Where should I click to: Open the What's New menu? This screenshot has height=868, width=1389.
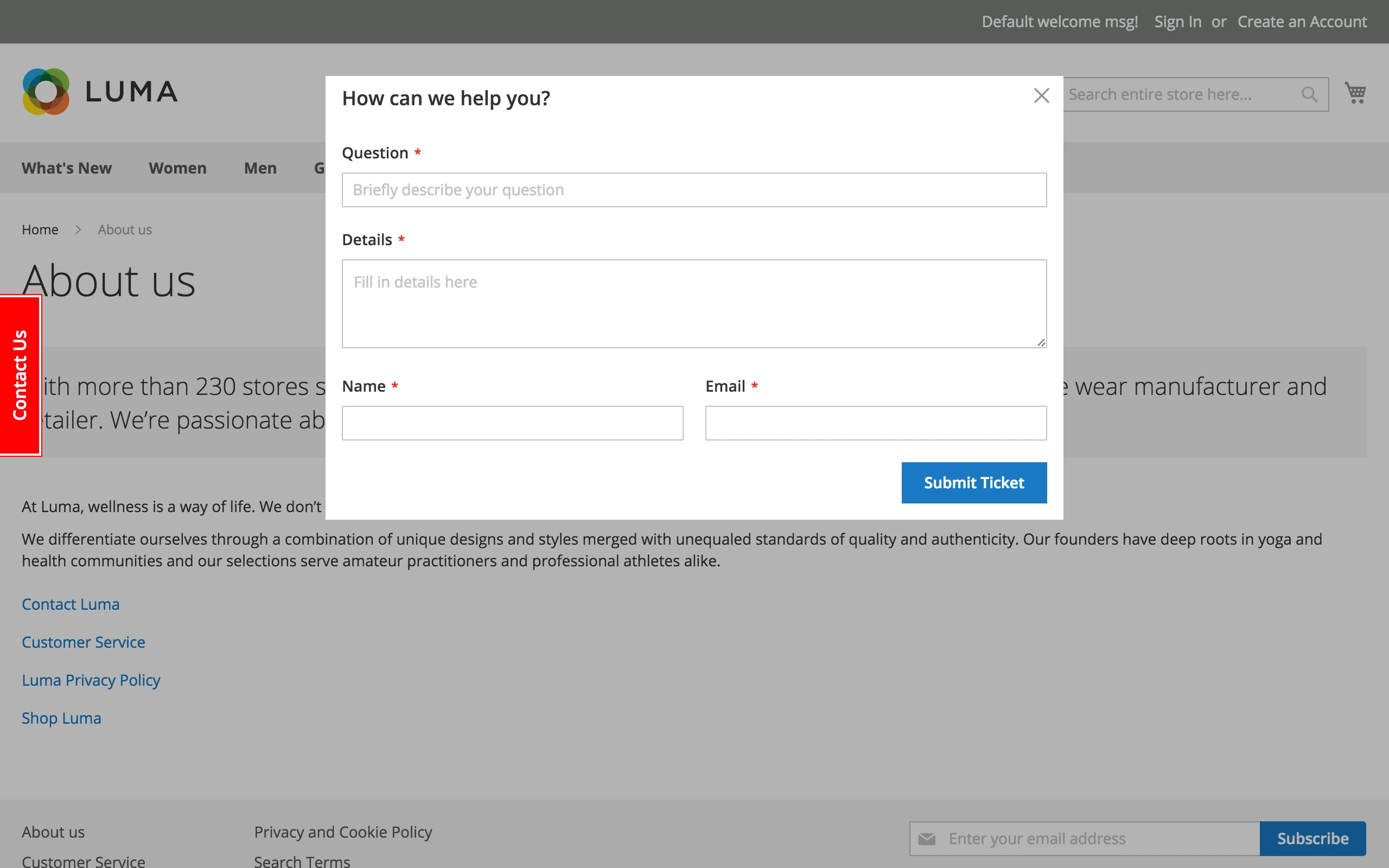67,168
